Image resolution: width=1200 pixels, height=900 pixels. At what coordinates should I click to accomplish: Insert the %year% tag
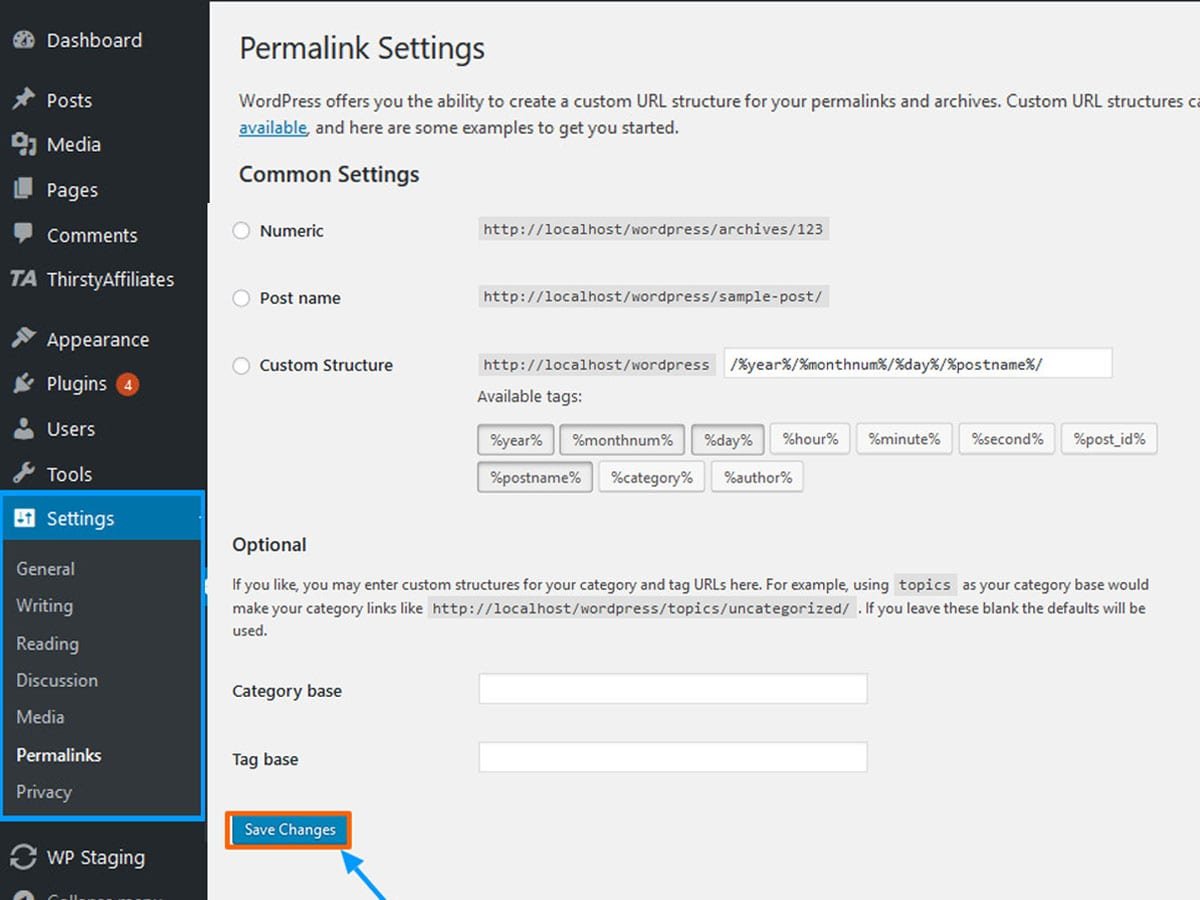coord(516,440)
